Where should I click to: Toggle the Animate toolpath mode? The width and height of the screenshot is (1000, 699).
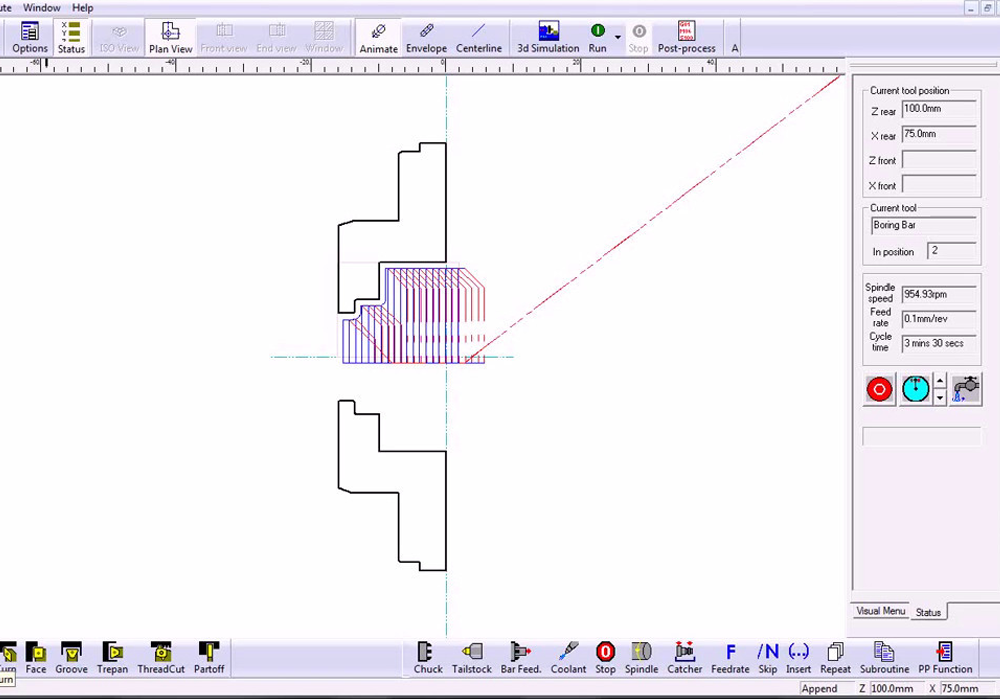point(379,37)
